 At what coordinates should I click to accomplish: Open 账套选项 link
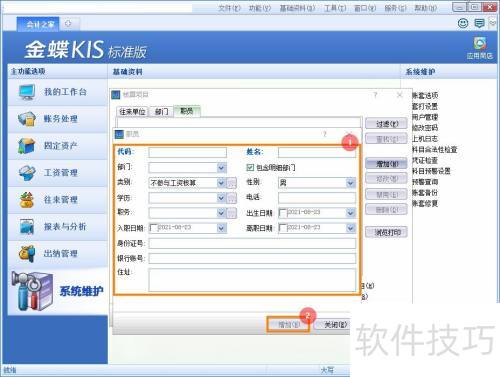coord(425,96)
